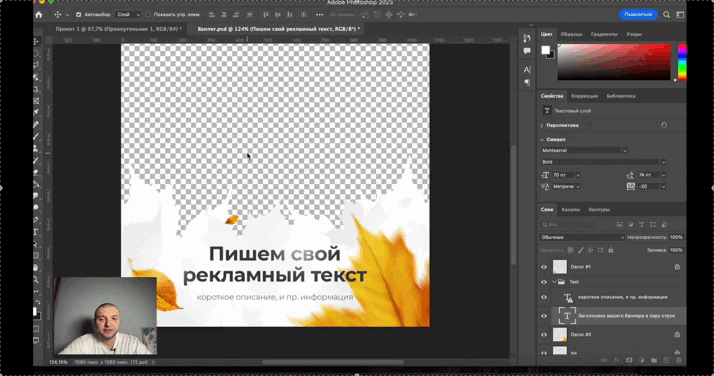
Task: Switch to the Библиотеки tab
Action: tap(621, 96)
